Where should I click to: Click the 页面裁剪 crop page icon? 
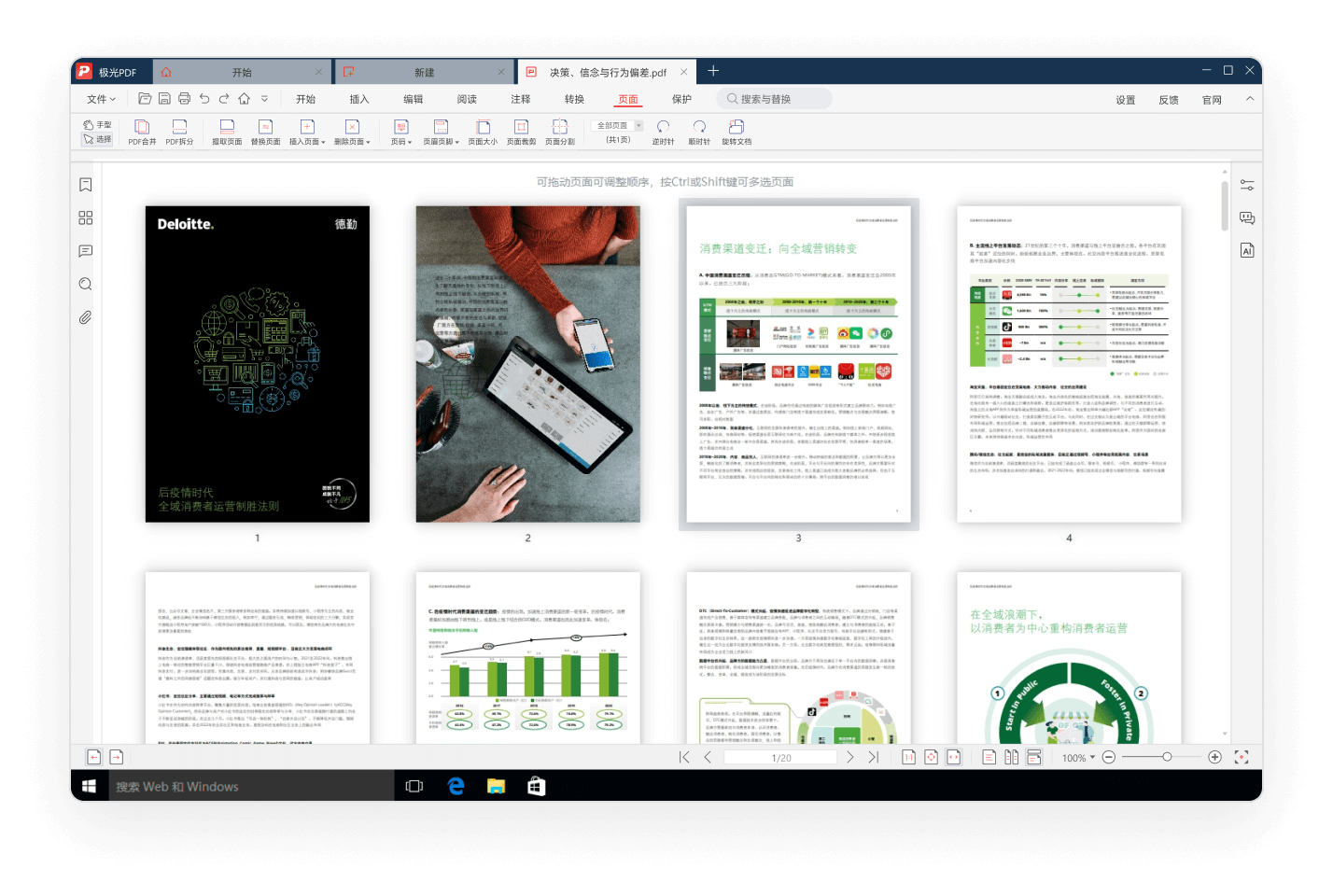521,131
